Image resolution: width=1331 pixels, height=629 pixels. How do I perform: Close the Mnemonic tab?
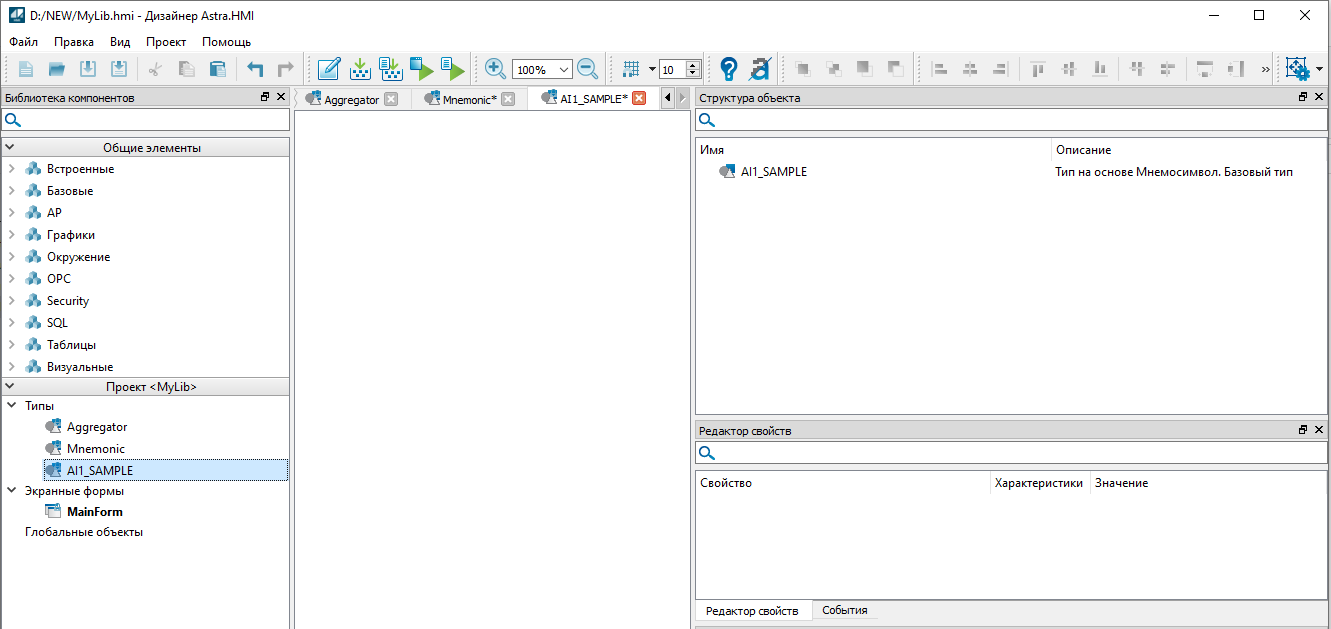coord(508,99)
